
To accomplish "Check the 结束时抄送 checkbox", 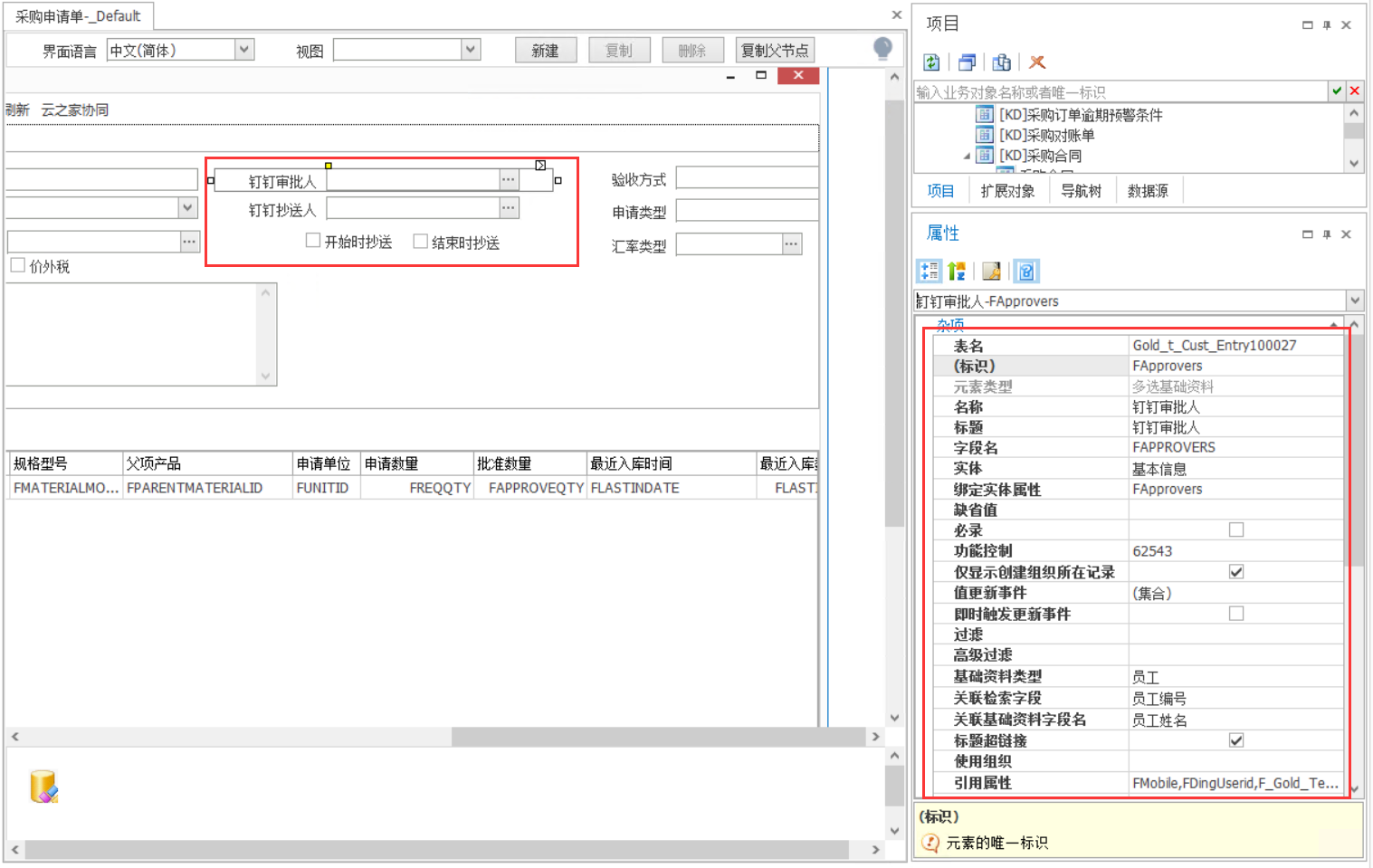I will pyautogui.click(x=420, y=241).
